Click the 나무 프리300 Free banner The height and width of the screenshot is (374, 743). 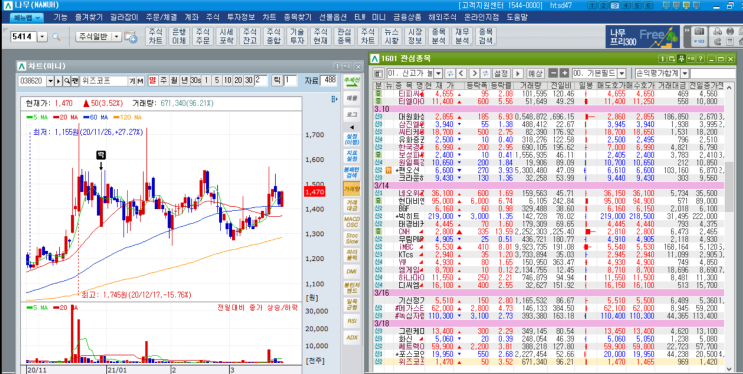tap(643, 36)
